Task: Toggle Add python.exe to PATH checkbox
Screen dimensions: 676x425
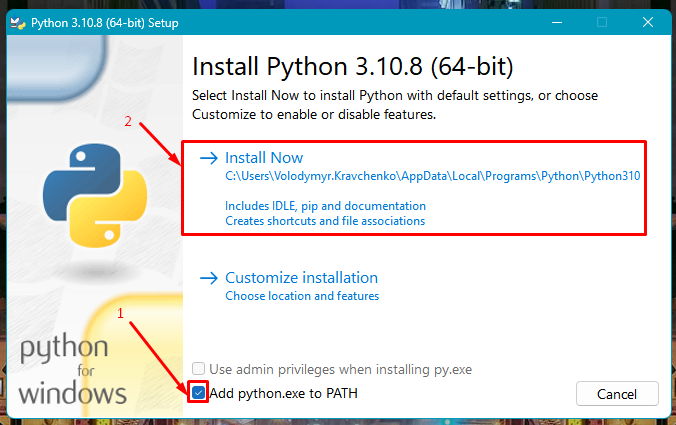Action: [x=198, y=393]
